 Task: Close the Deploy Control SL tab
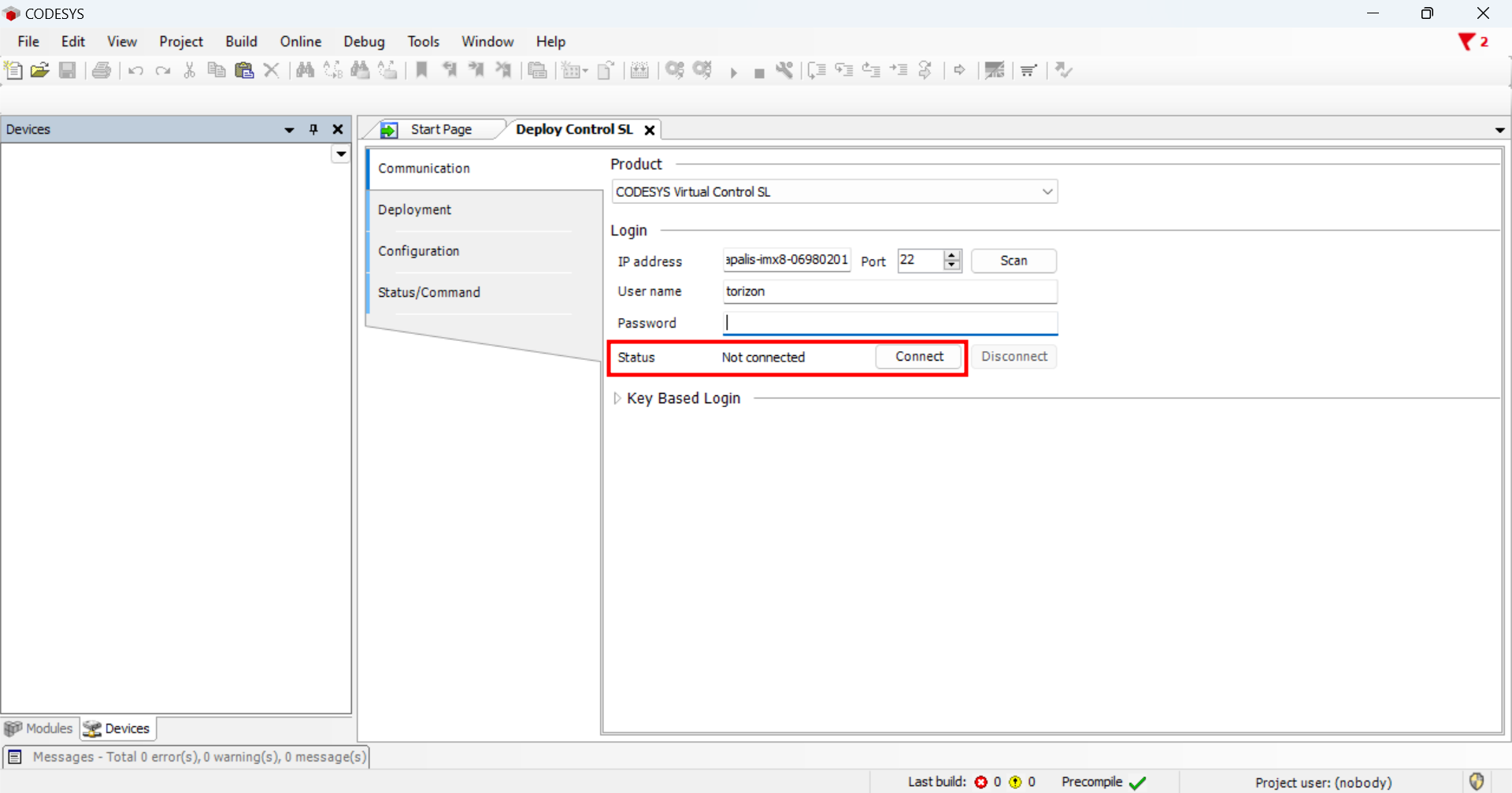(650, 130)
